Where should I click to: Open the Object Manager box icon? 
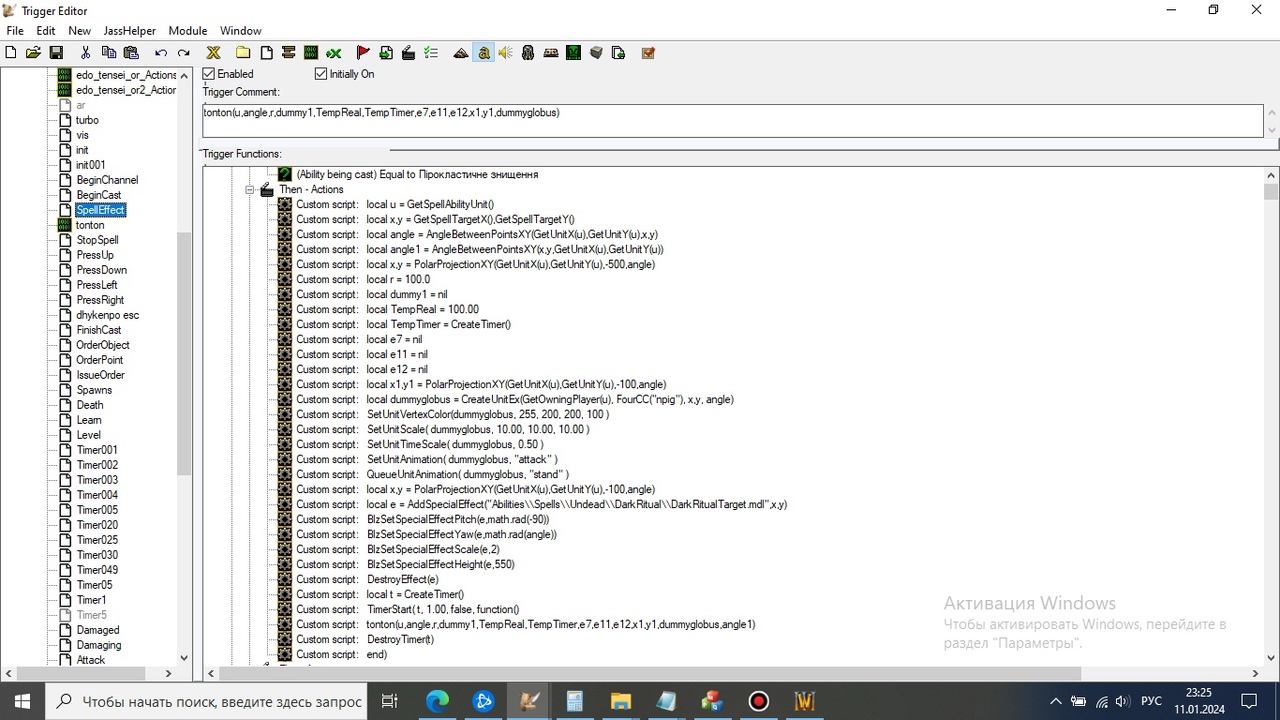pyautogui.click(x=596, y=53)
